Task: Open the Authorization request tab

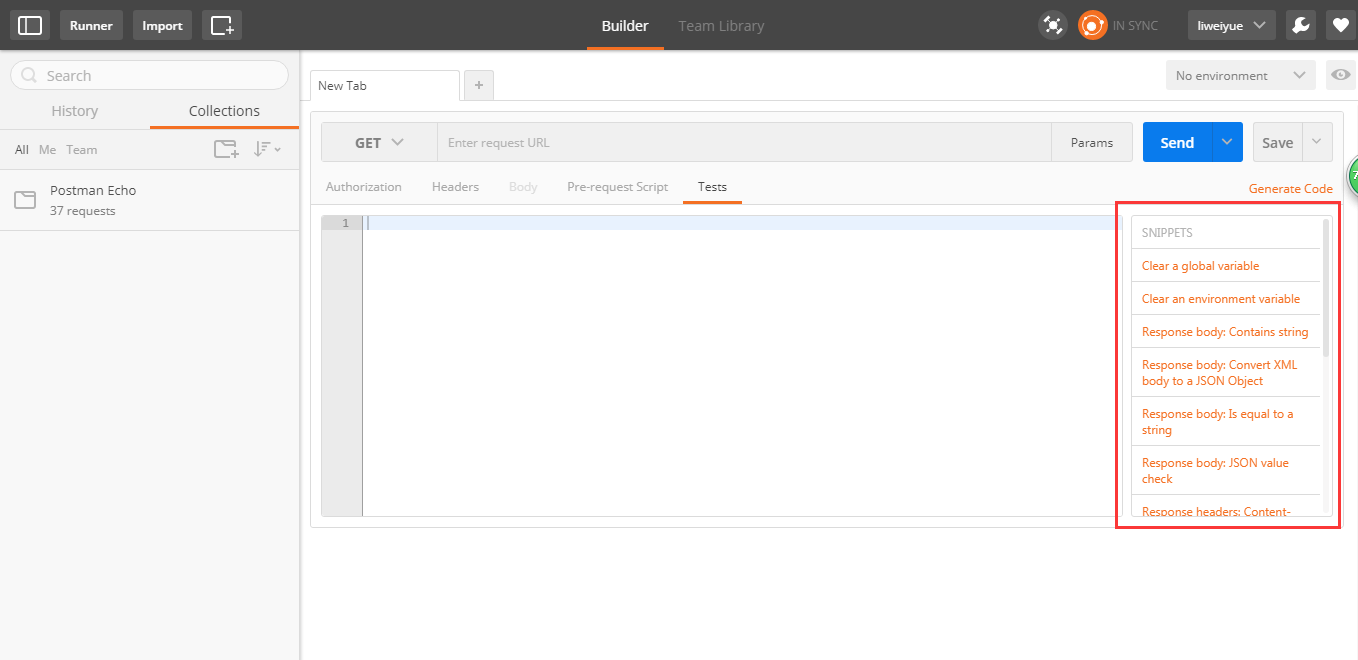Action: (364, 187)
